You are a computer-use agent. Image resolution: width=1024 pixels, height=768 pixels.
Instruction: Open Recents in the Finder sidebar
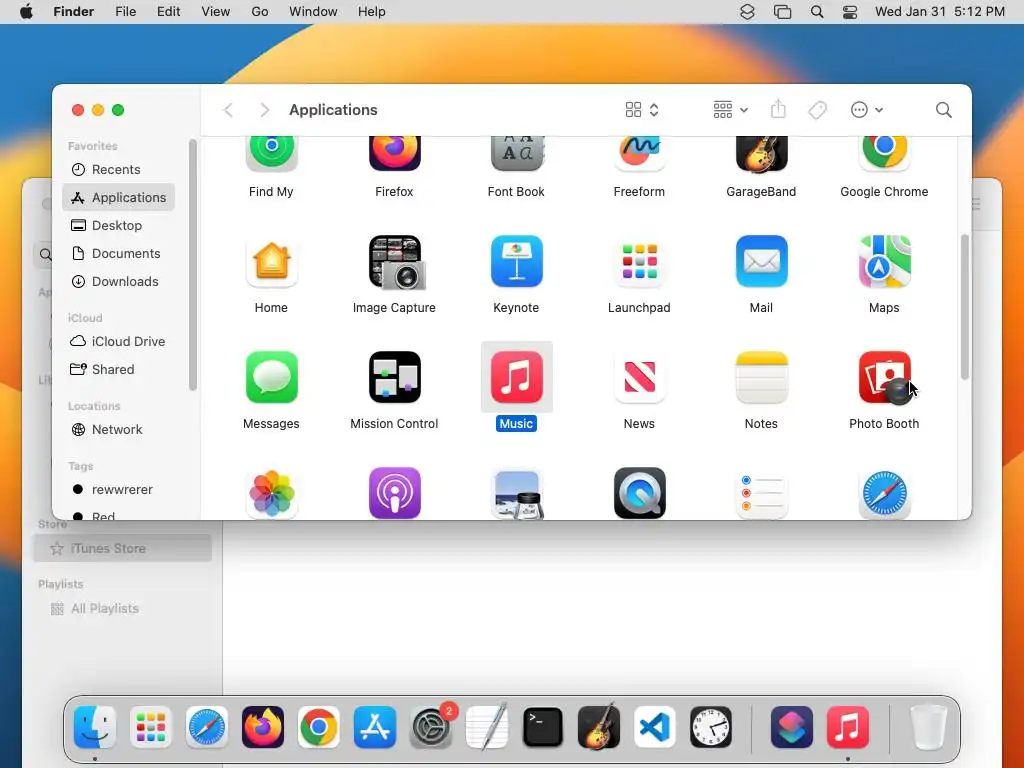tap(118, 169)
